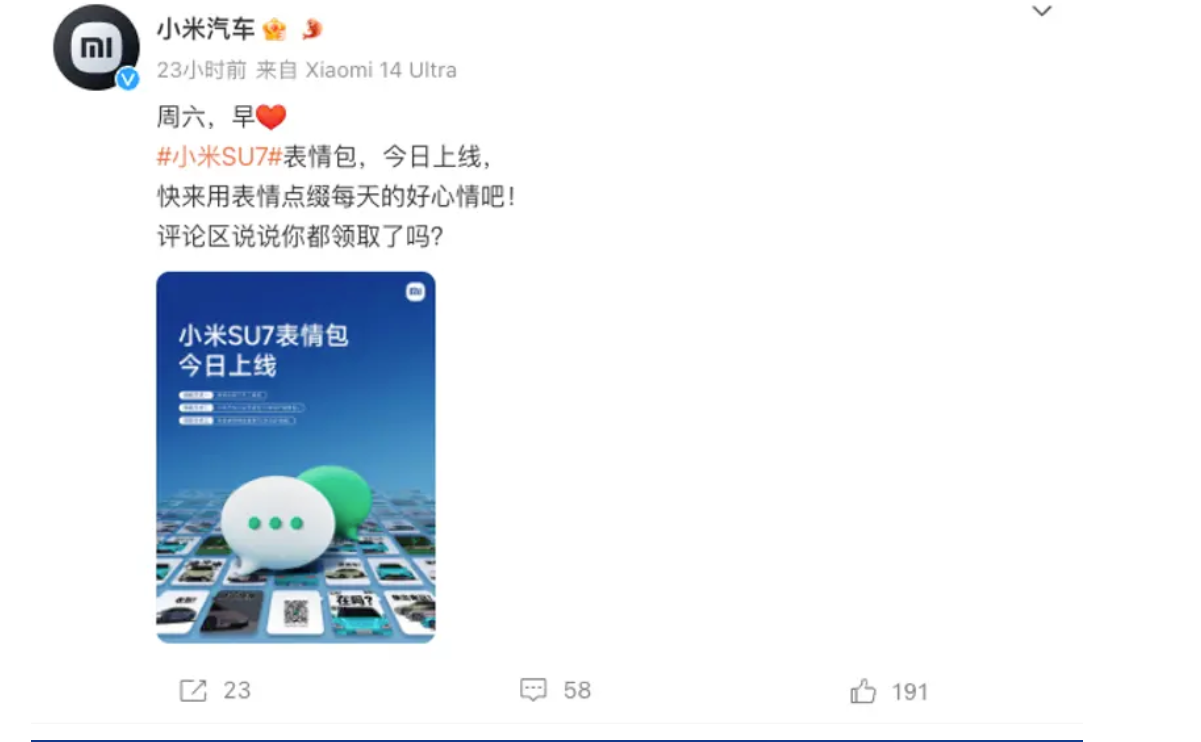Expand the post options chevron menu
The width and height of the screenshot is (1201, 742).
[x=1042, y=11]
